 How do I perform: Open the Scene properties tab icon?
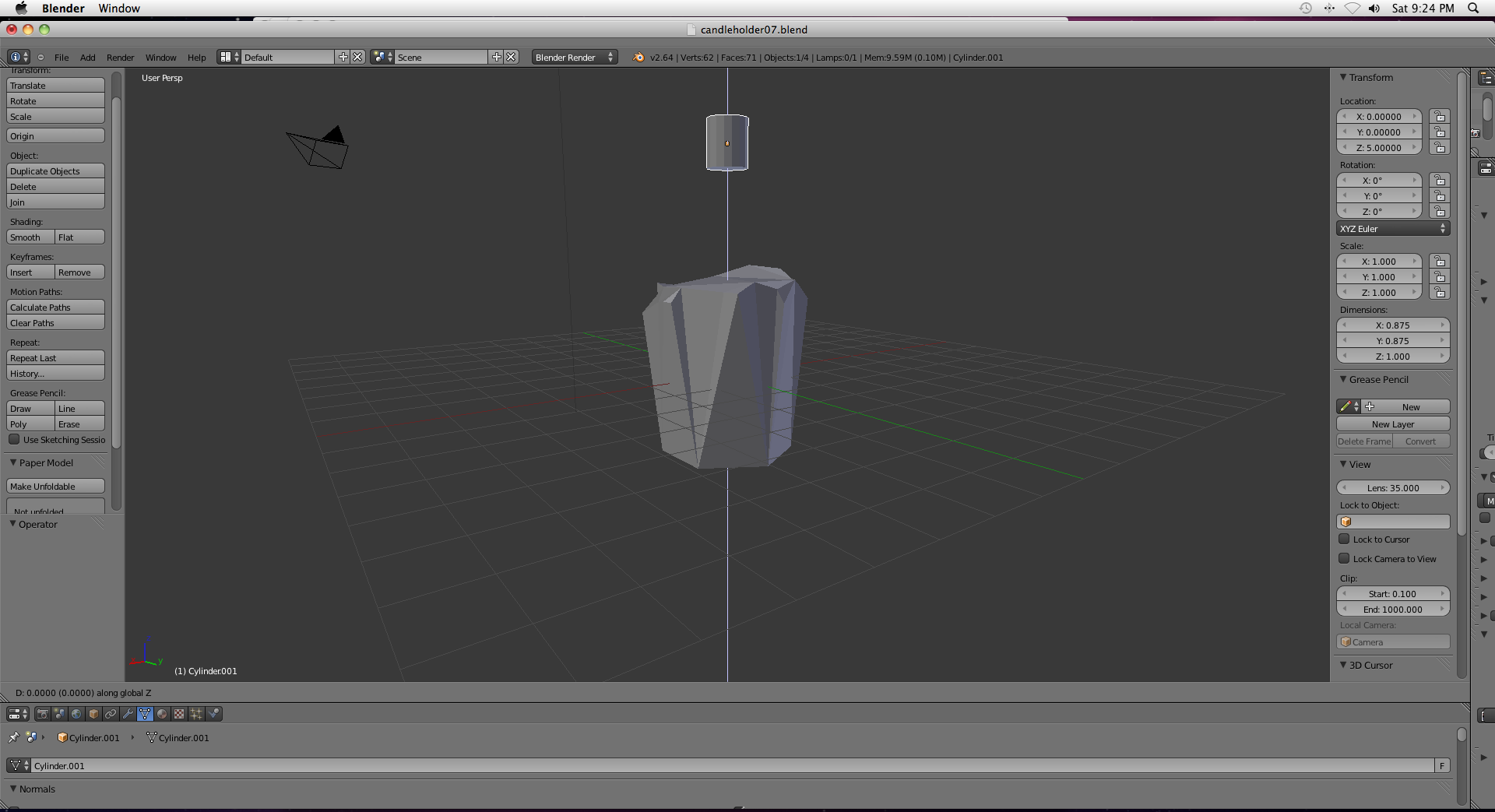[x=60, y=714]
